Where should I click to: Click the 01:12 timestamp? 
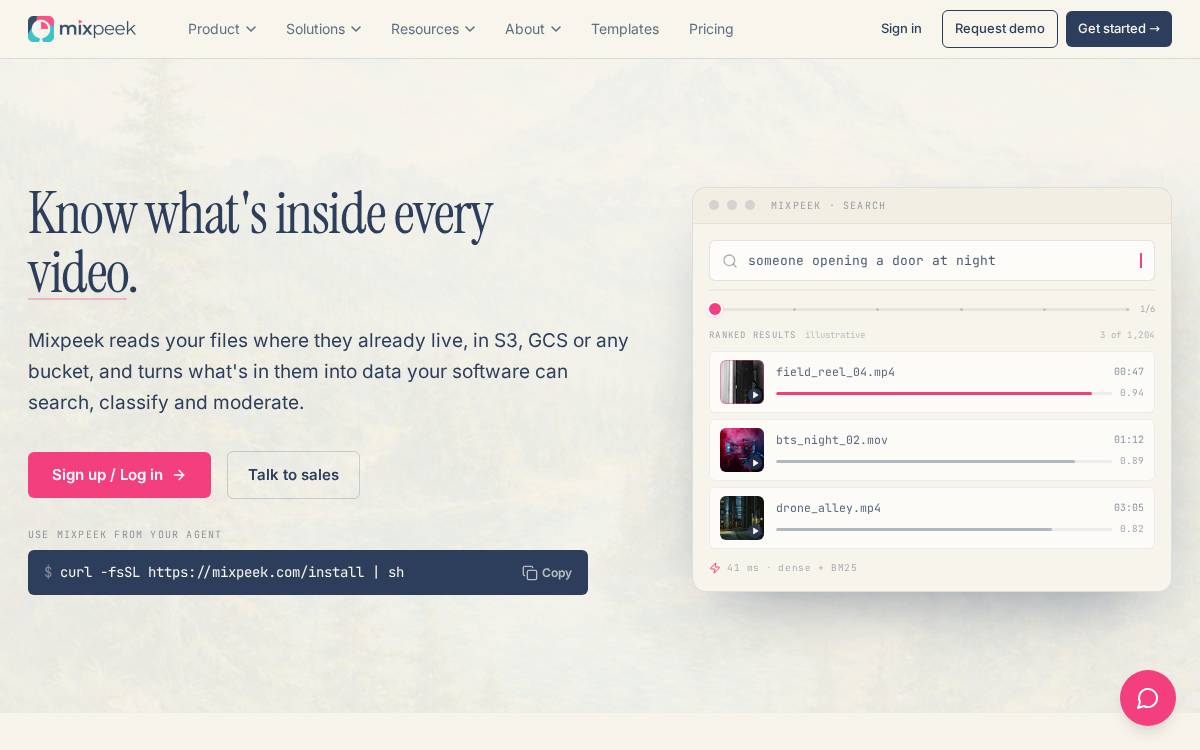pos(1129,440)
